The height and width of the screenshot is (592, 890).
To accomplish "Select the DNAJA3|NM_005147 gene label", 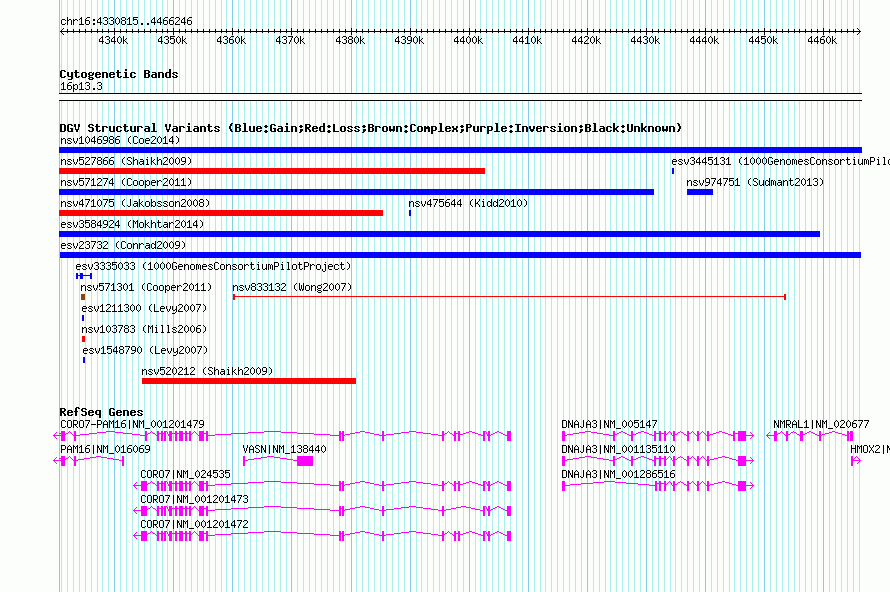I will (x=609, y=424).
